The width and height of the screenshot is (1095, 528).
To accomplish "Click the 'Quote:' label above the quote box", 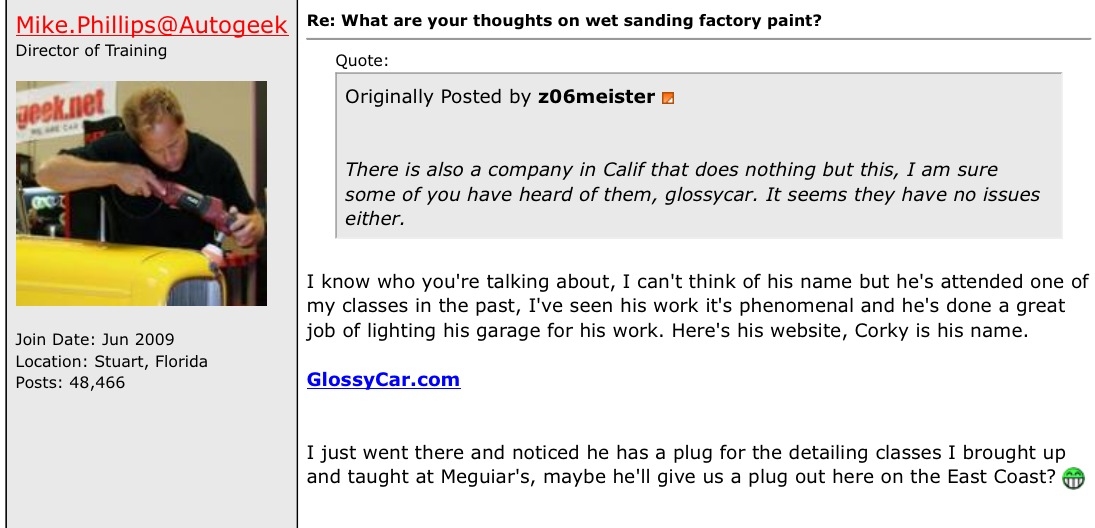I will [x=362, y=60].
